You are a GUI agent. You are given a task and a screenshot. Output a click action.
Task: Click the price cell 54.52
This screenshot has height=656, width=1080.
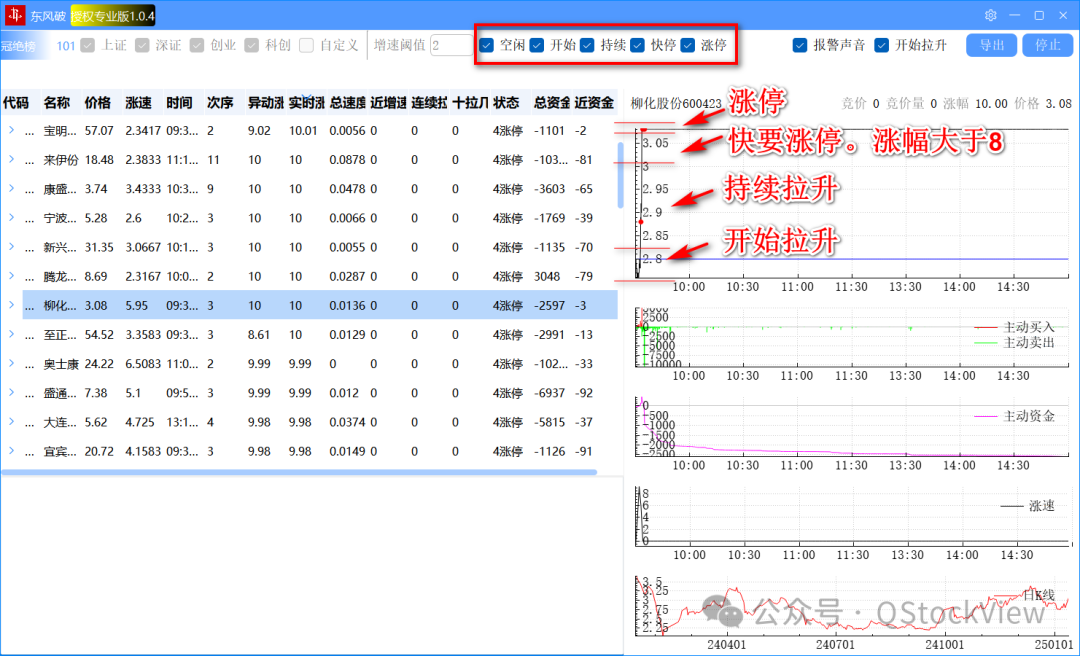(99, 335)
